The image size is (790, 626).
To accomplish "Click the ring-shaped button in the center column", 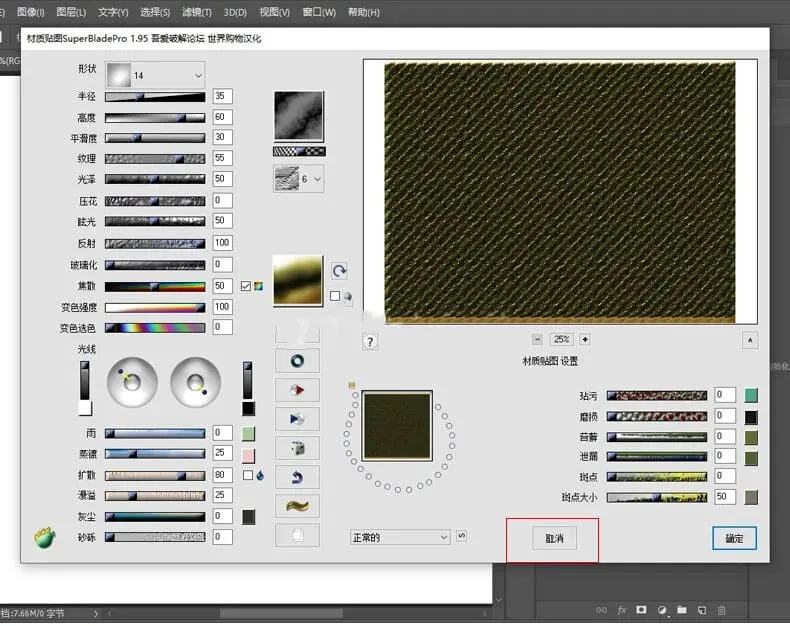I will [297, 361].
